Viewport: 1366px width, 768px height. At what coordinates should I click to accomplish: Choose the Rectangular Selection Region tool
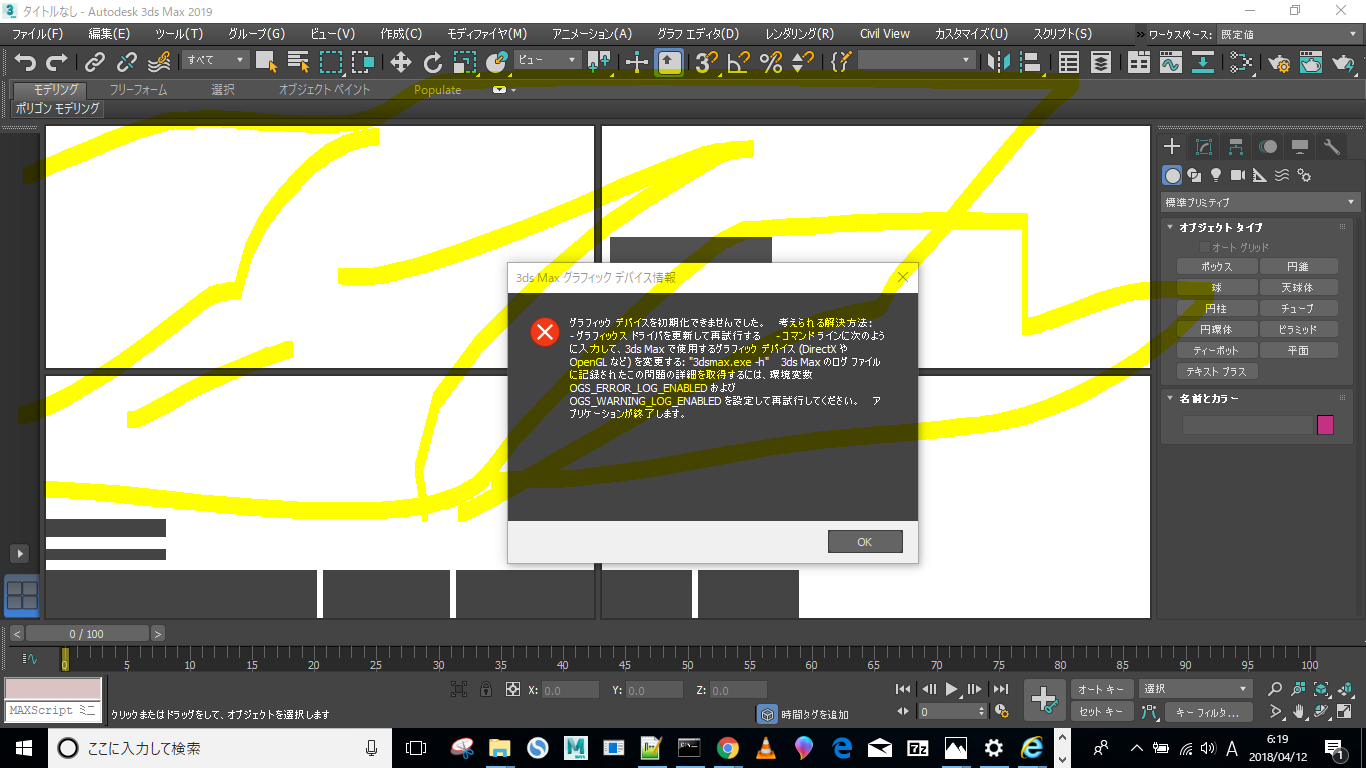pyautogui.click(x=331, y=62)
